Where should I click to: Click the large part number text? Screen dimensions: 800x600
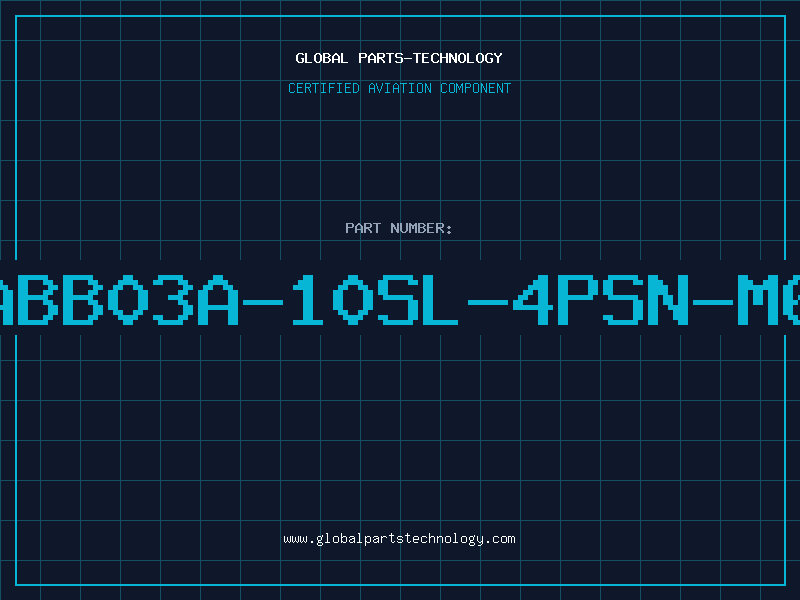[400, 300]
